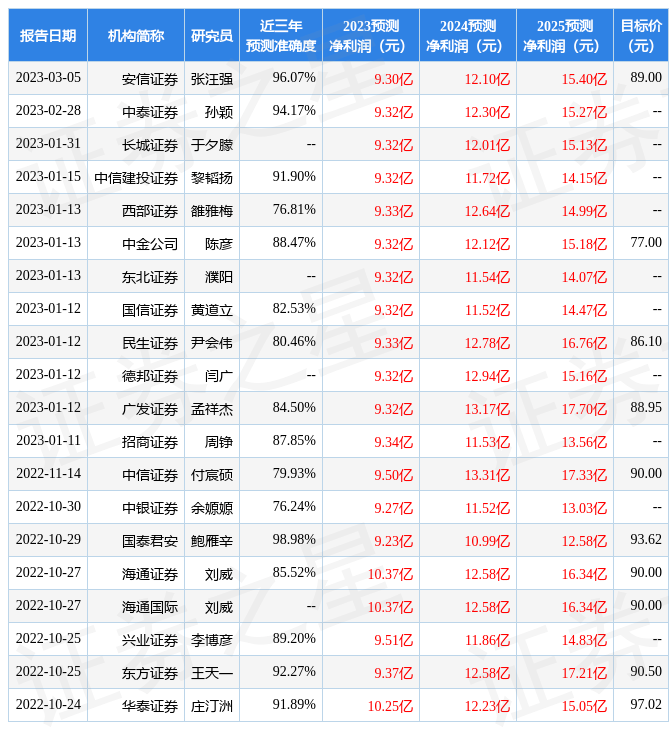This screenshot has height=730, width=669.
Task: Click the date 2022-10-24
Action: click(x=48, y=705)
